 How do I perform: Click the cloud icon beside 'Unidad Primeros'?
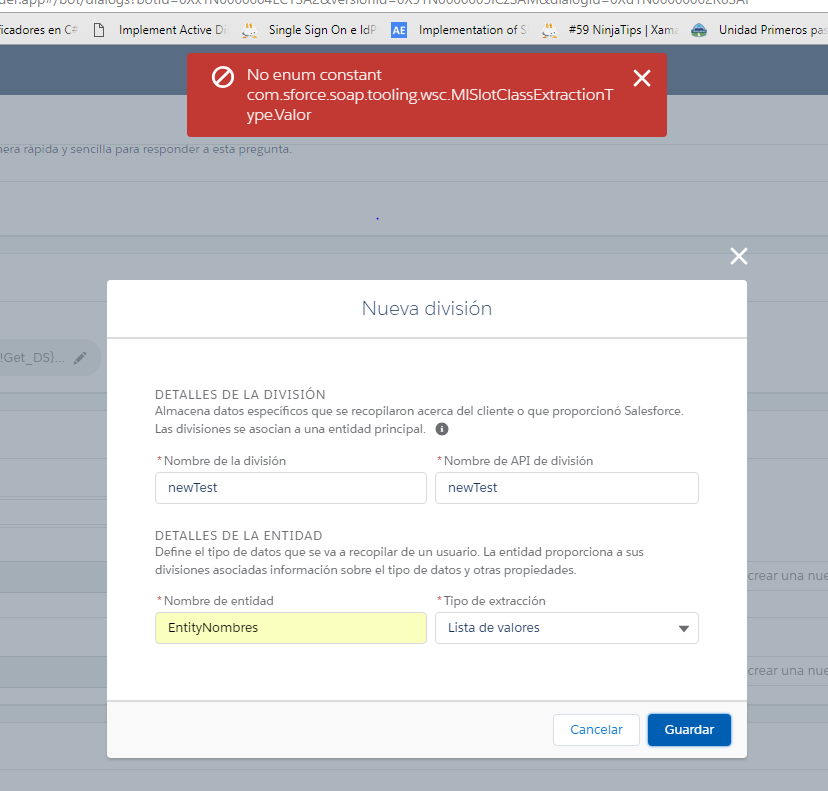click(x=698, y=29)
